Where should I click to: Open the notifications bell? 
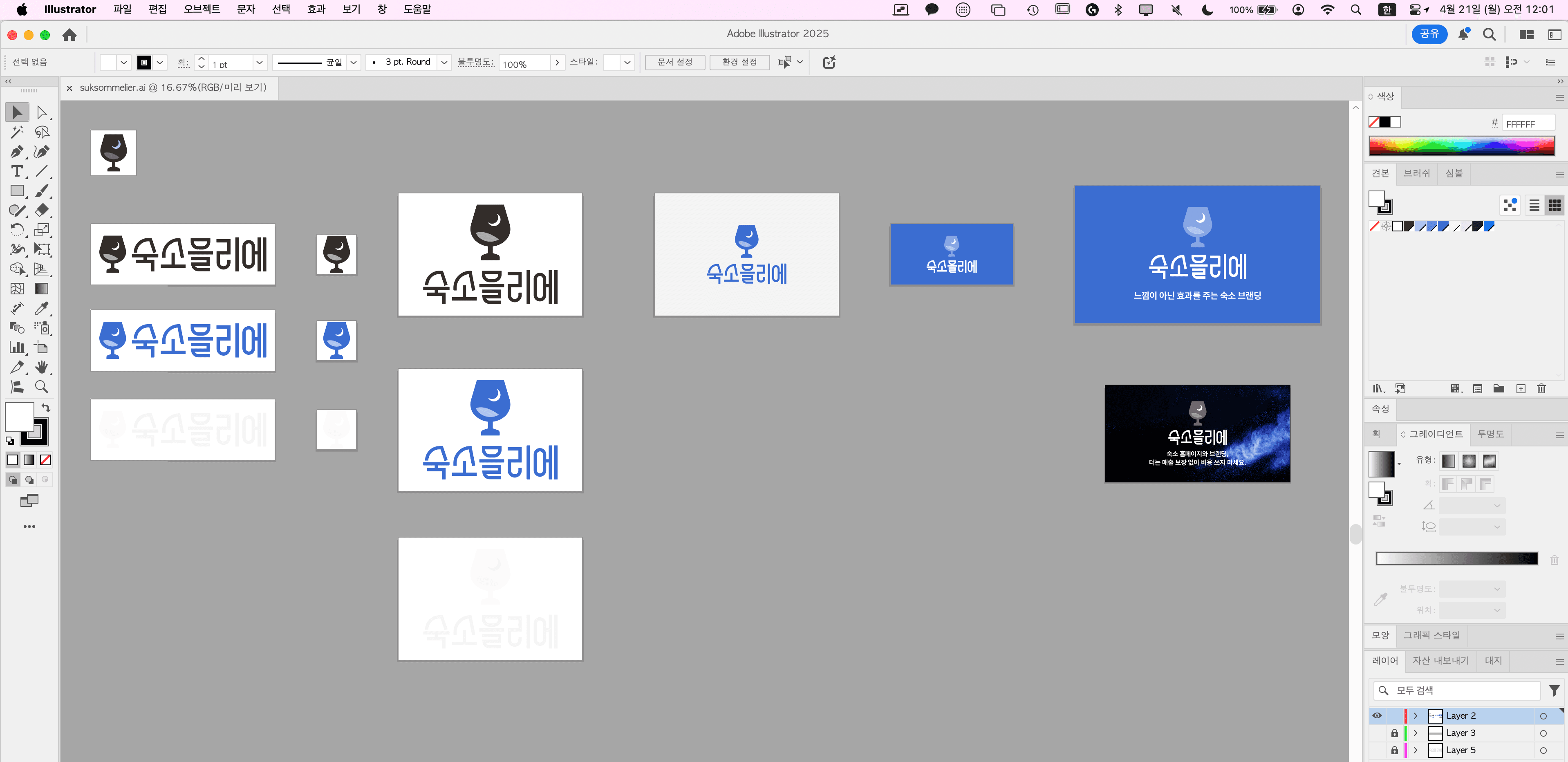(1463, 35)
